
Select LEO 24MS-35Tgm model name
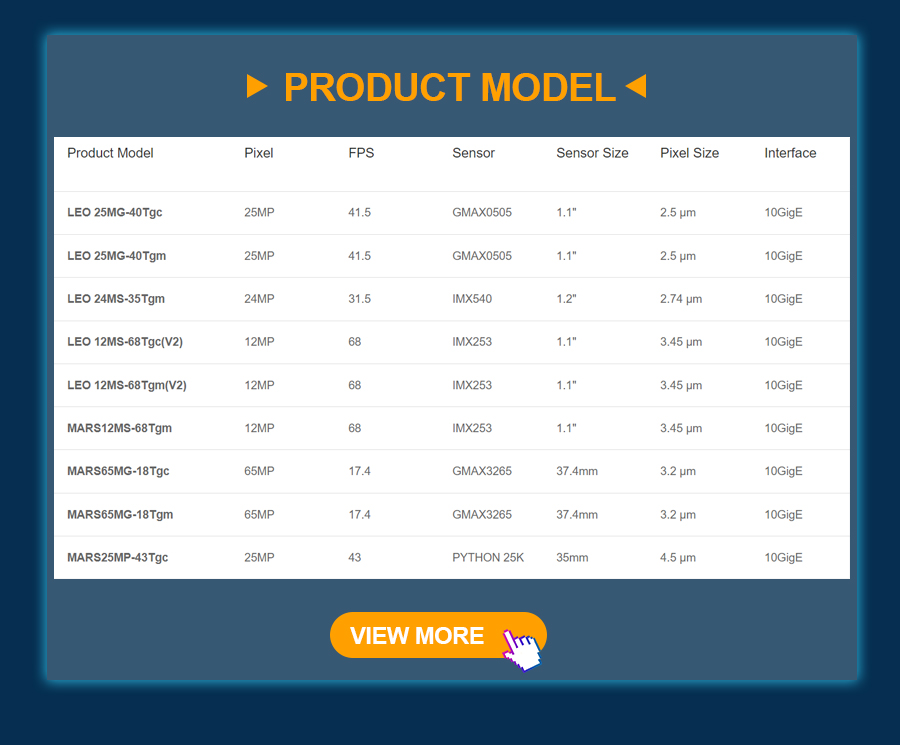click(116, 298)
